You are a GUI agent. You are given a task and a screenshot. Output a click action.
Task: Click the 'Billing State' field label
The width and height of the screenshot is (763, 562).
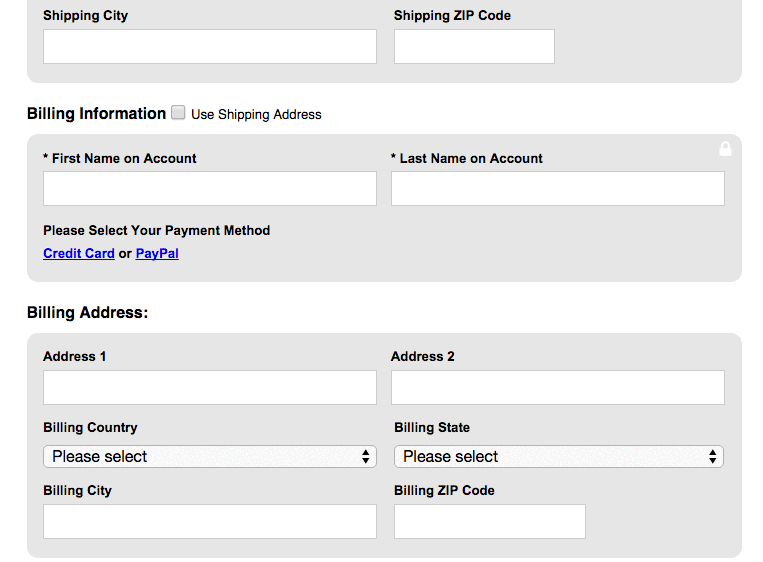(432, 428)
